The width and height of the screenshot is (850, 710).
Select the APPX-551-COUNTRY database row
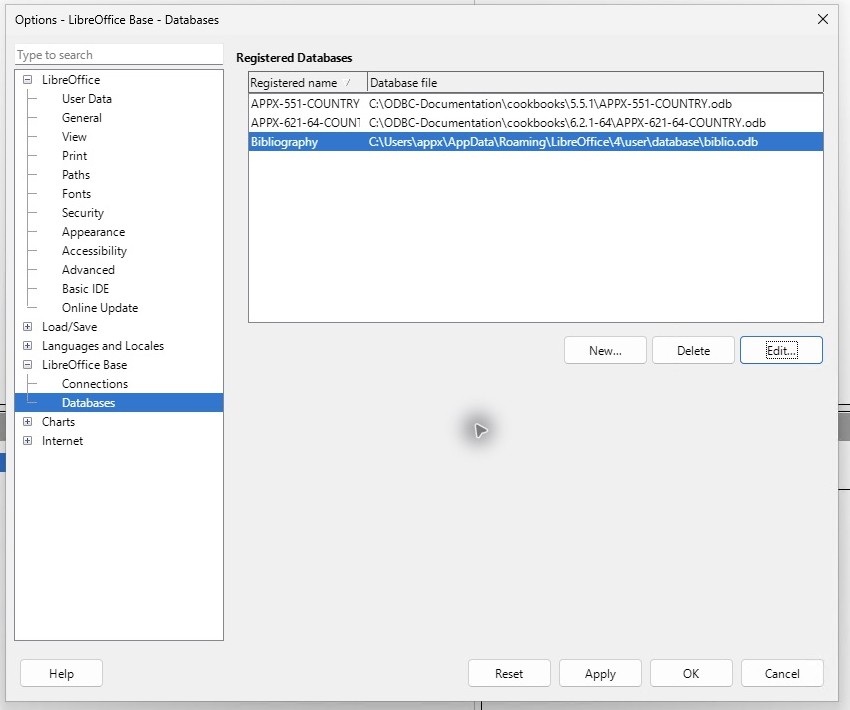click(536, 104)
